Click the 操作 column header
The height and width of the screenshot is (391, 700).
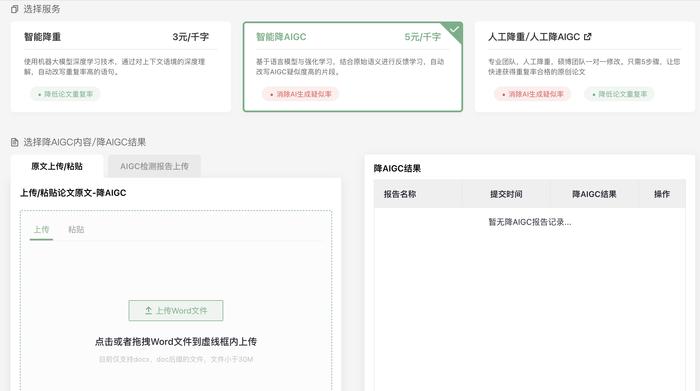click(662, 194)
